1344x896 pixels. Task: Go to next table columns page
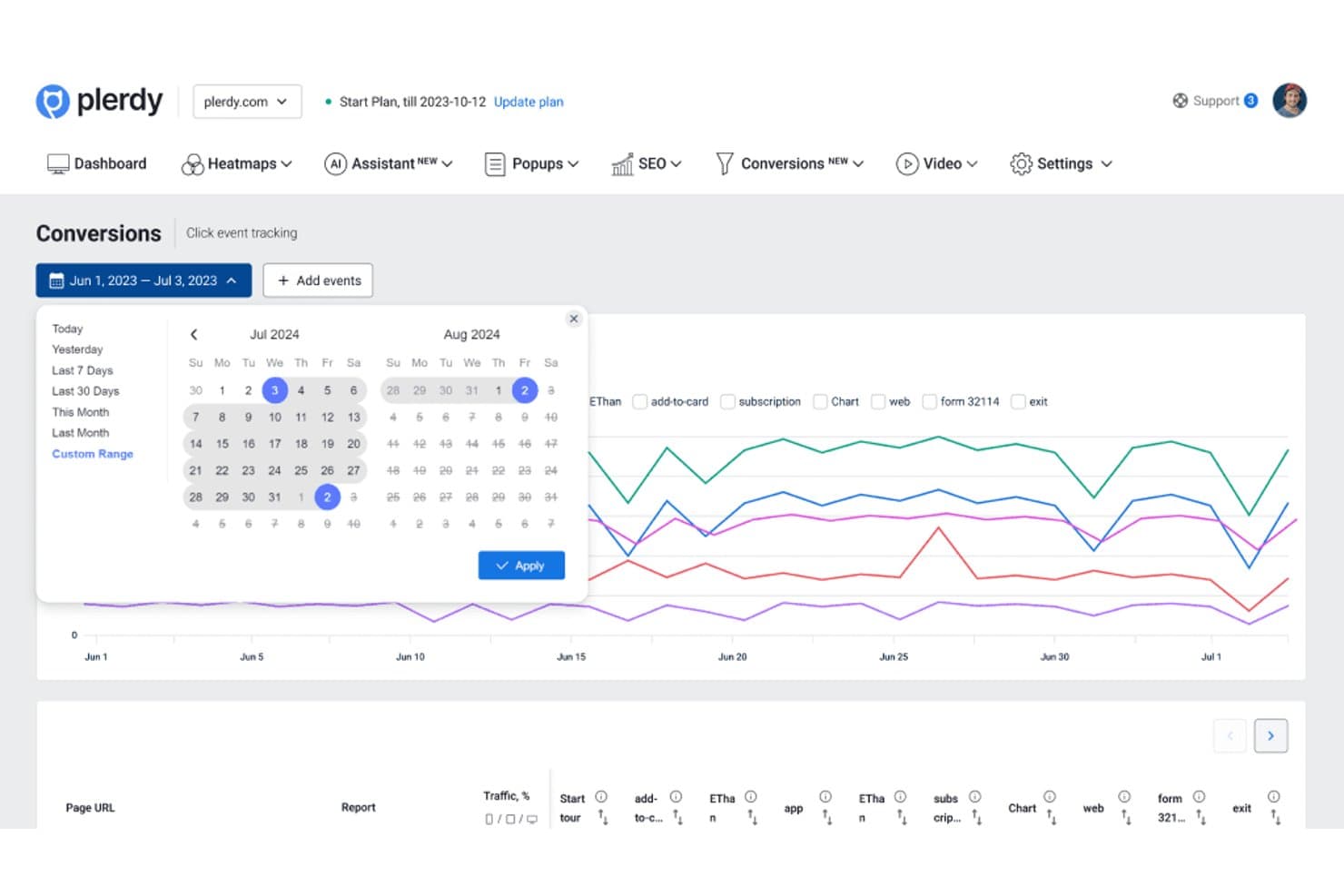1270,735
